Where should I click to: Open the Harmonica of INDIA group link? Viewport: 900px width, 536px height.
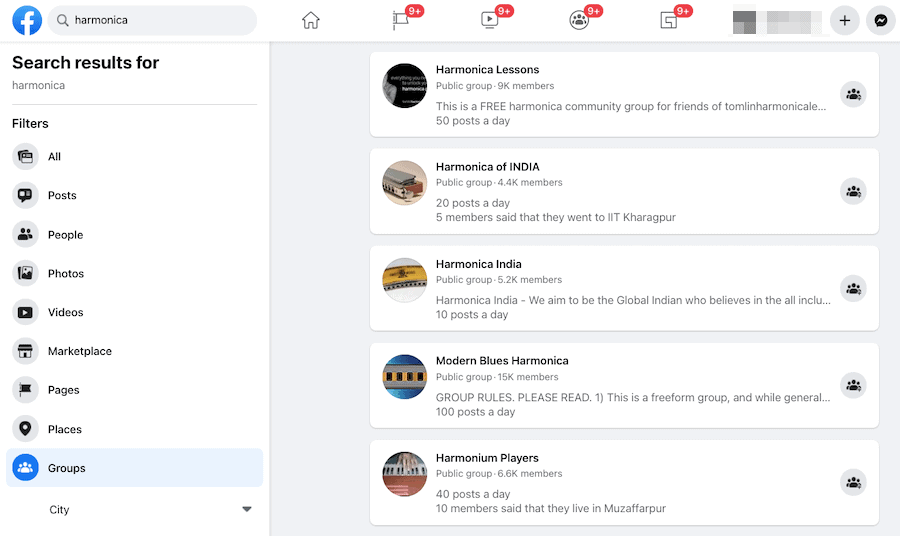click(487, 167)
